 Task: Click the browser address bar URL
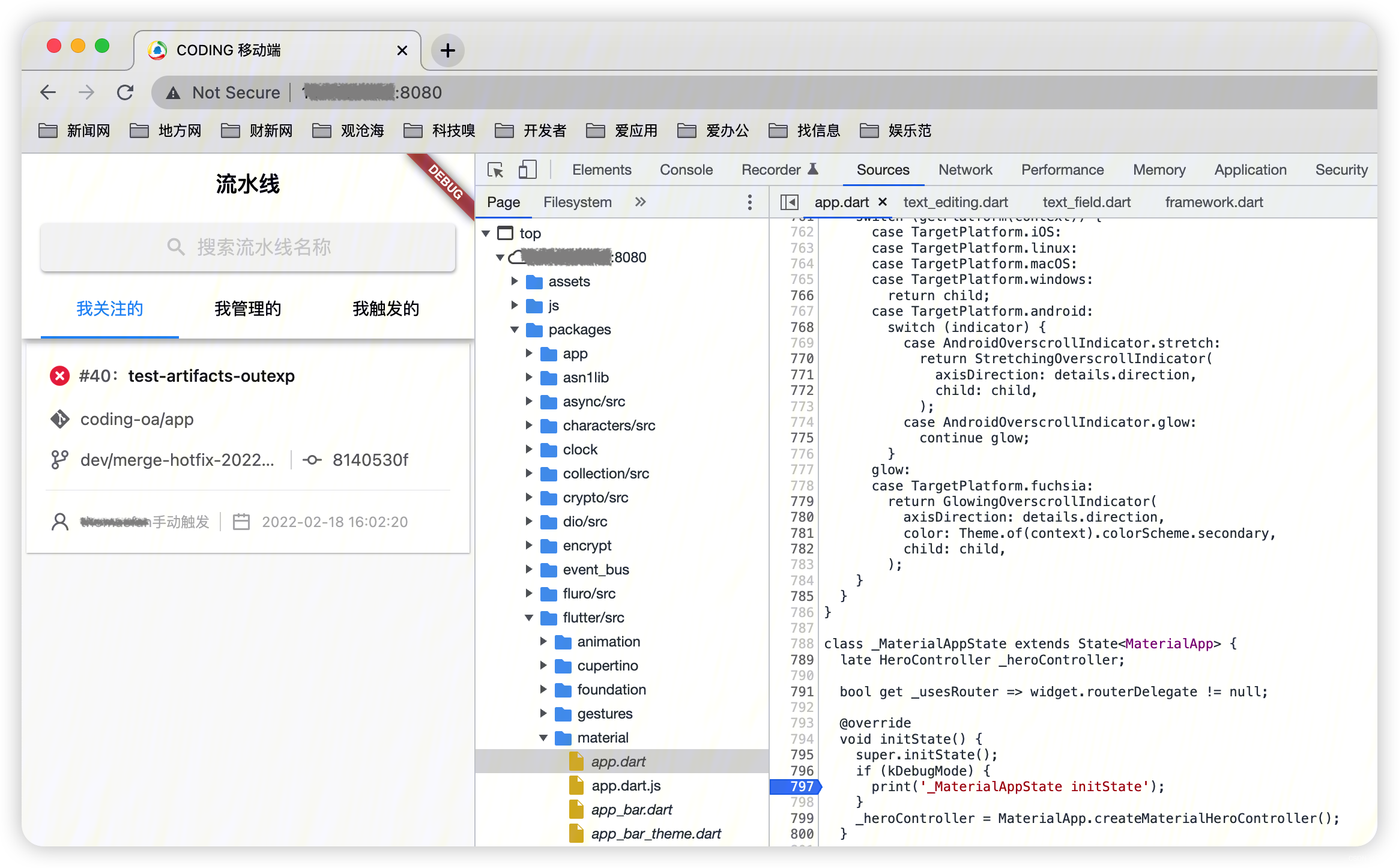coord(372,92)
